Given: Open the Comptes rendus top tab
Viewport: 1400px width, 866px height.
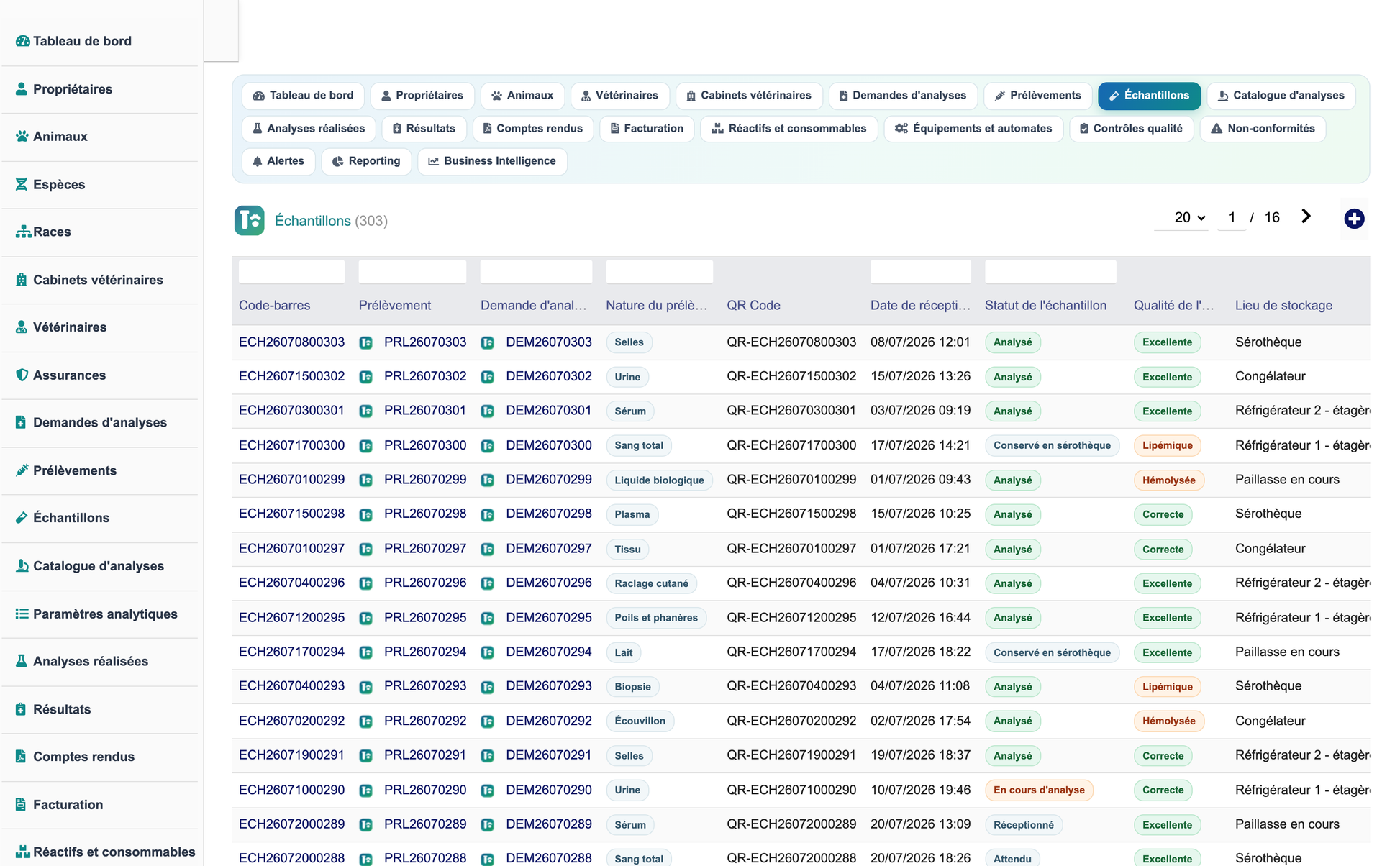Looking at the screenshot, I should click(532, 129).
